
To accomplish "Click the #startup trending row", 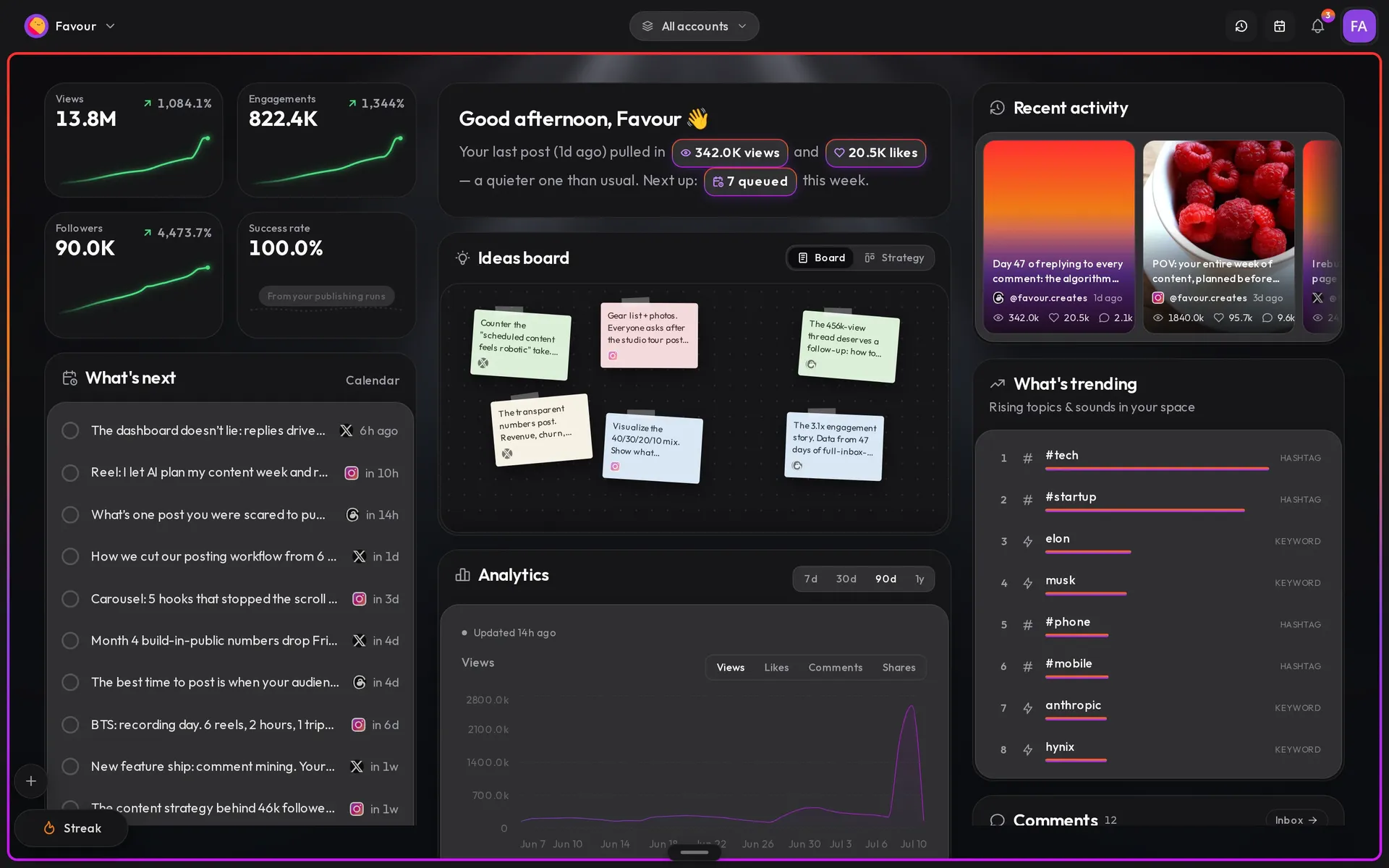I will [x=1158, y=499].
